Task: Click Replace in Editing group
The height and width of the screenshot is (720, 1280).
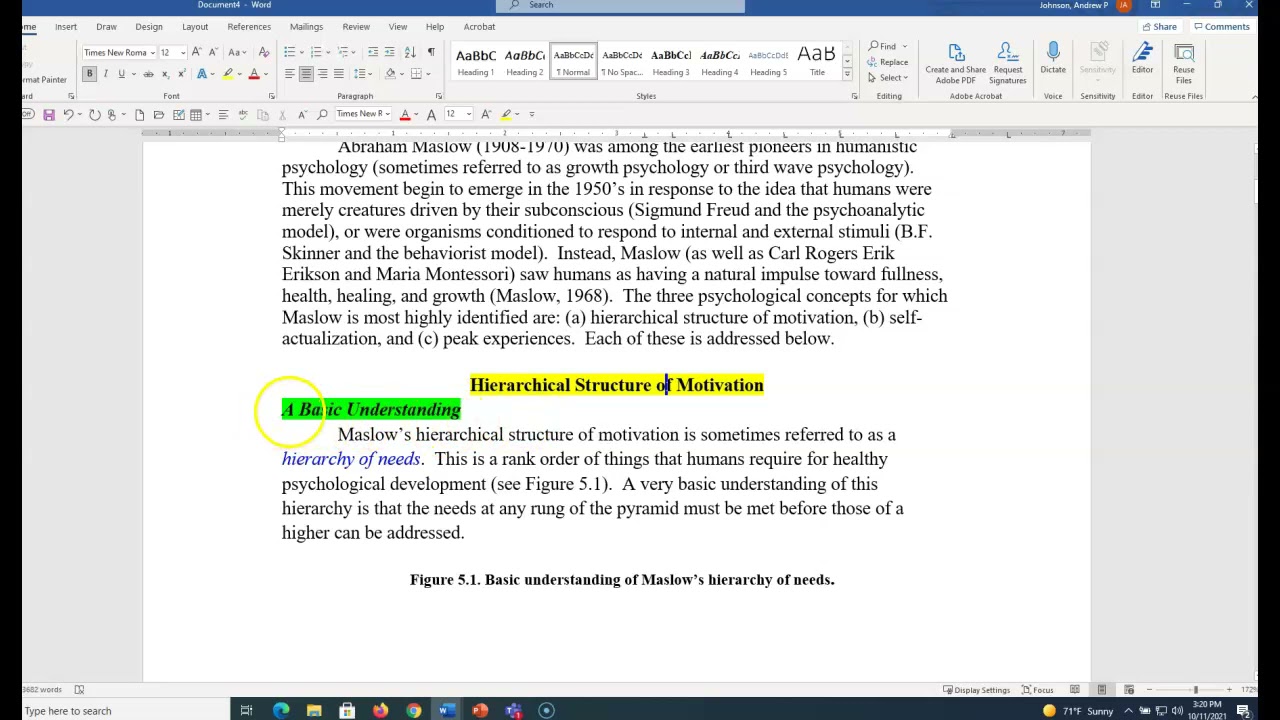Action: [x=888, y=62]
